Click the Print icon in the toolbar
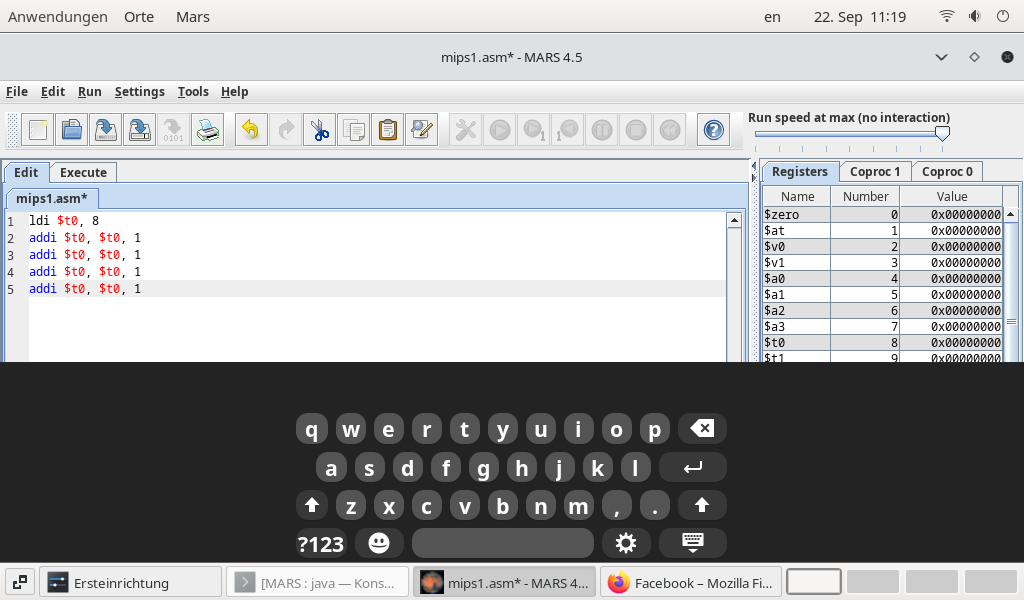Screen dimensions: 1024x600 point(207,129)
